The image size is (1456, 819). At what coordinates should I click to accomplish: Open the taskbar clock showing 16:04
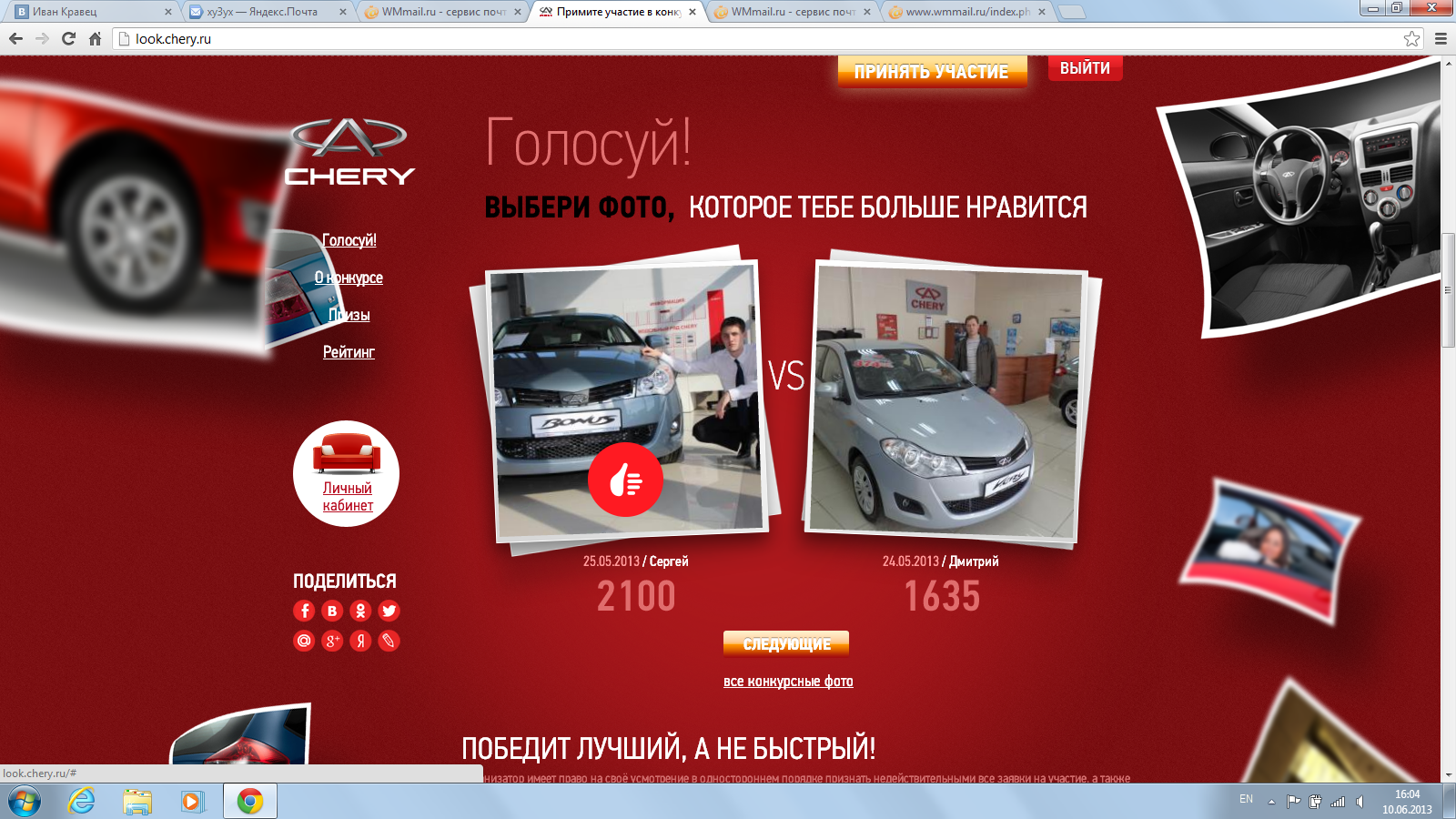[1407, 802]
